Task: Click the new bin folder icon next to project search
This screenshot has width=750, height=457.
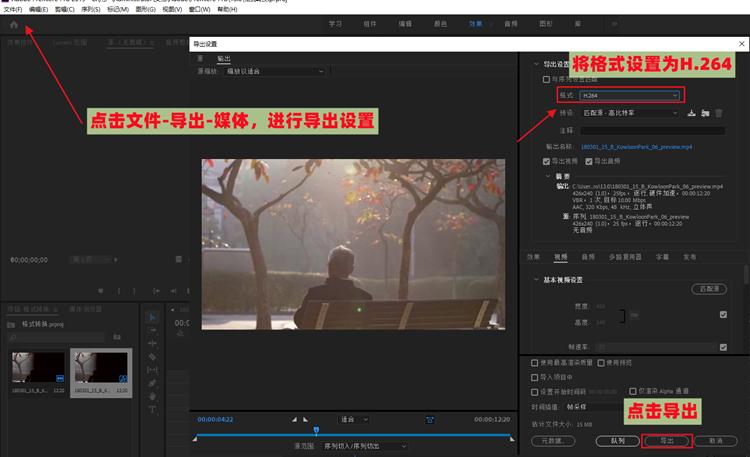Action: pos(117,337)
